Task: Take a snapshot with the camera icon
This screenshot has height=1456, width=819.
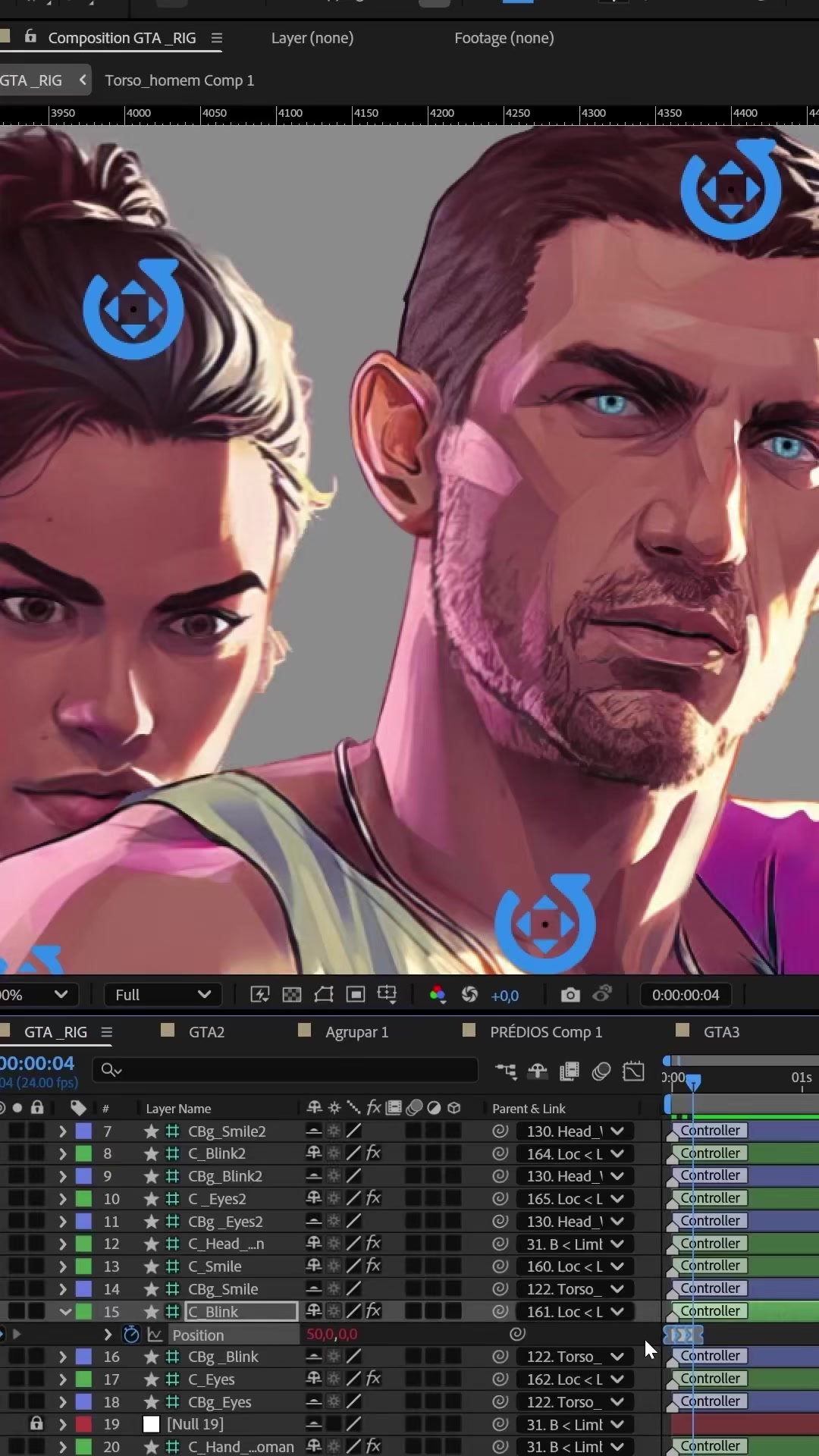Action: click(x=570, y=995)
